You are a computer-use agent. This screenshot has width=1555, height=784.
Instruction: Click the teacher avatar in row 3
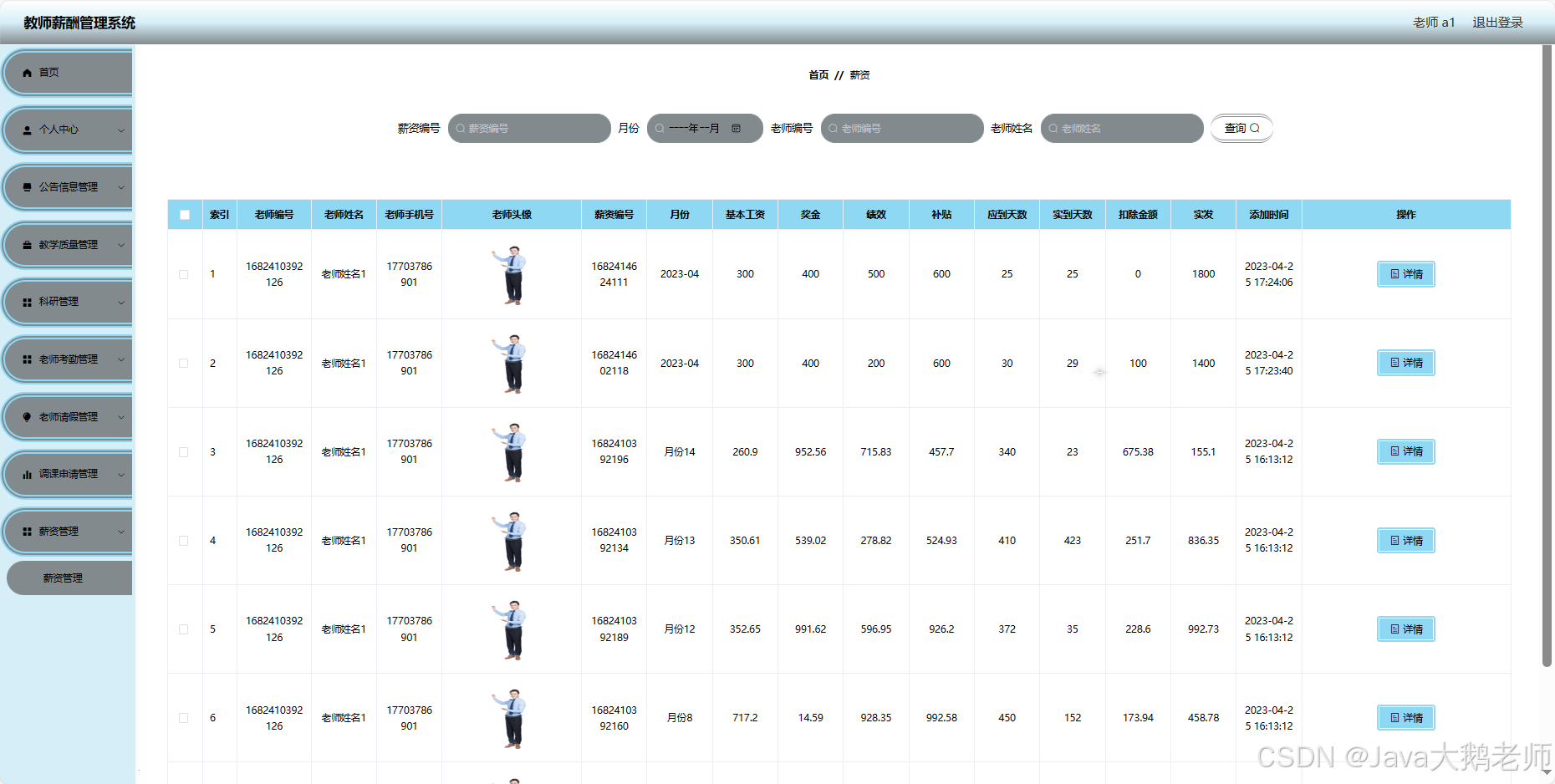point(512,452)
